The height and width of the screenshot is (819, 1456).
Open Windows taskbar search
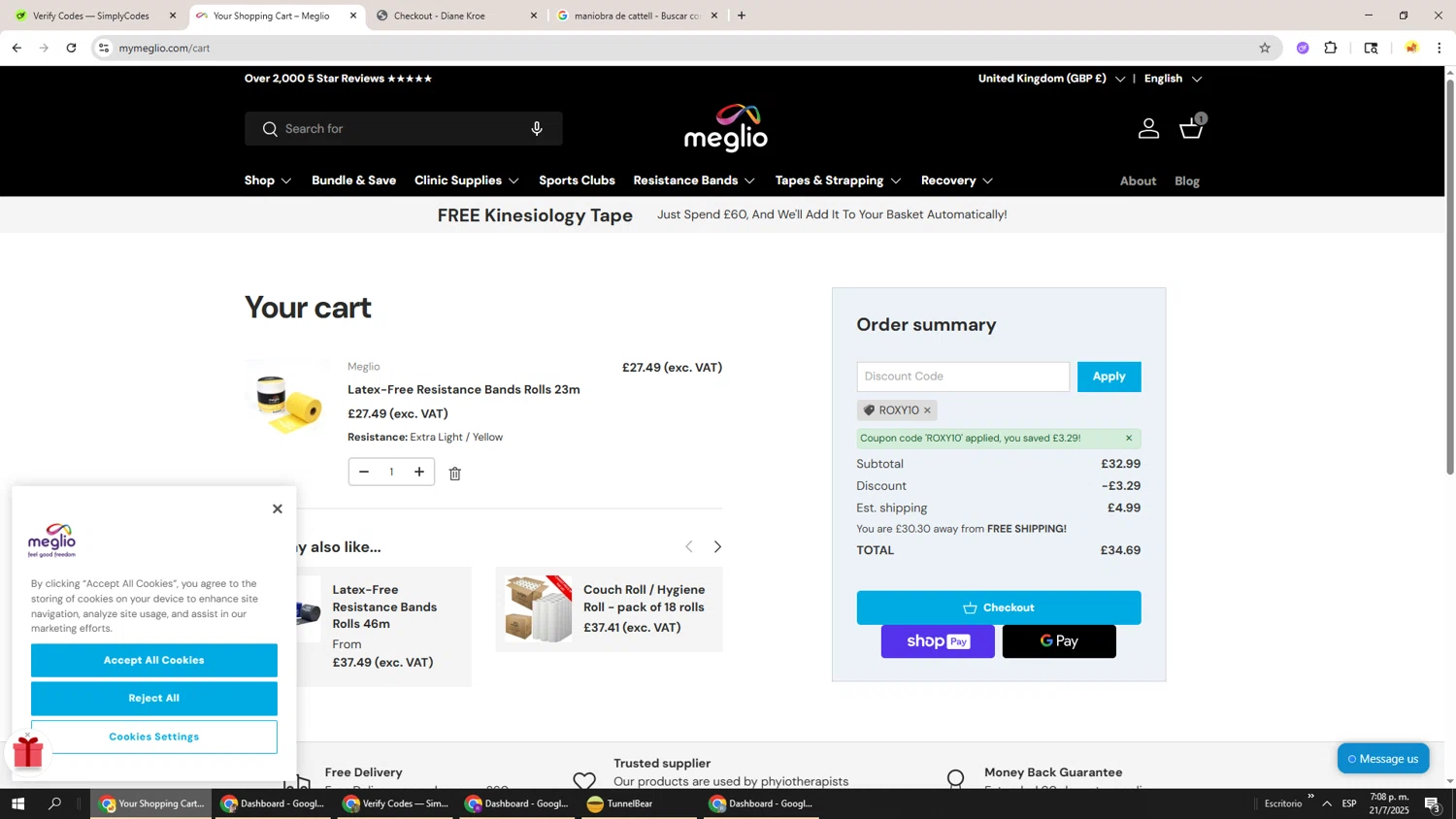coord(55,803)
